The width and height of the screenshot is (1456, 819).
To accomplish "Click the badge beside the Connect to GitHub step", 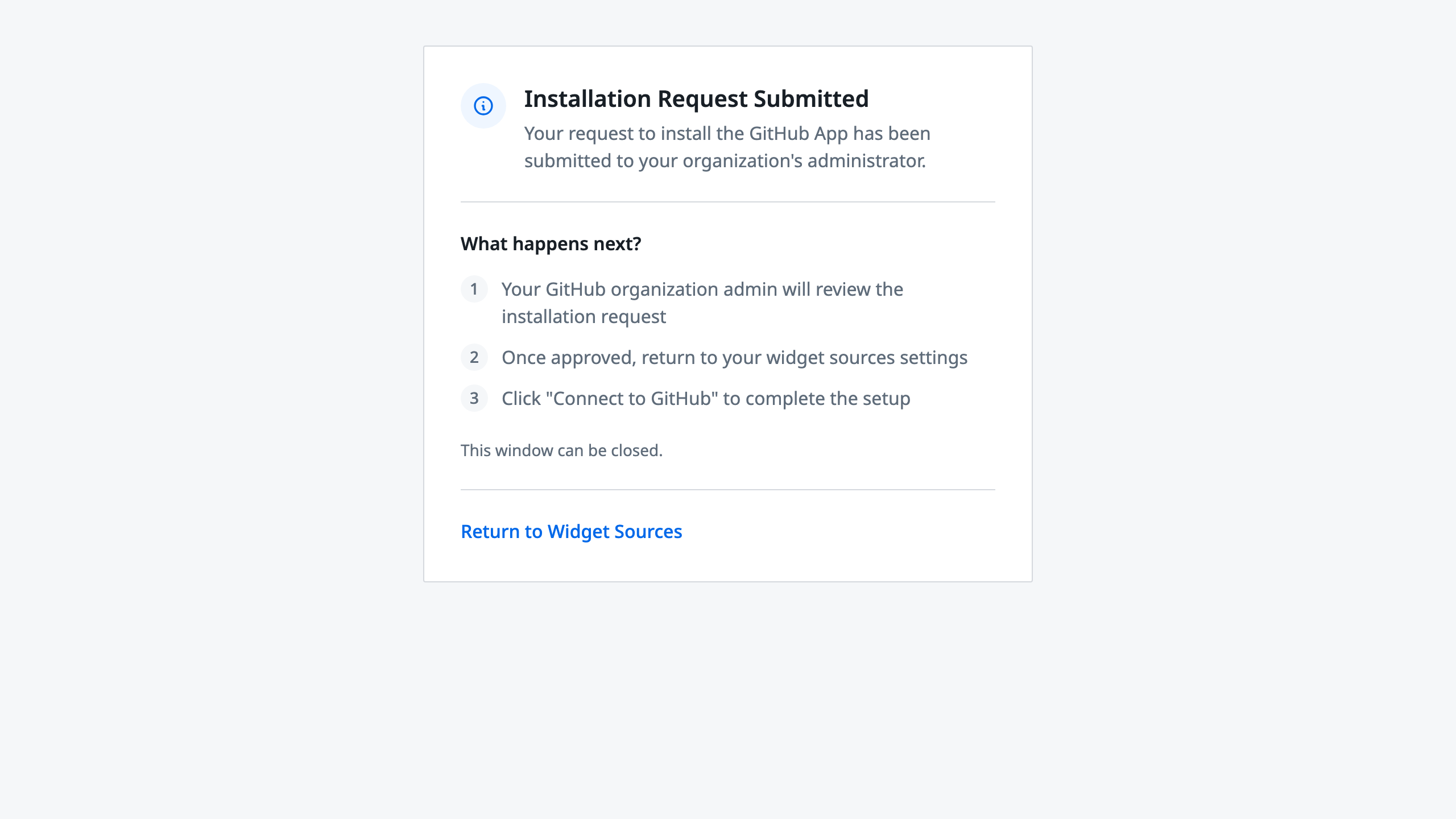I will click(474, 399).
